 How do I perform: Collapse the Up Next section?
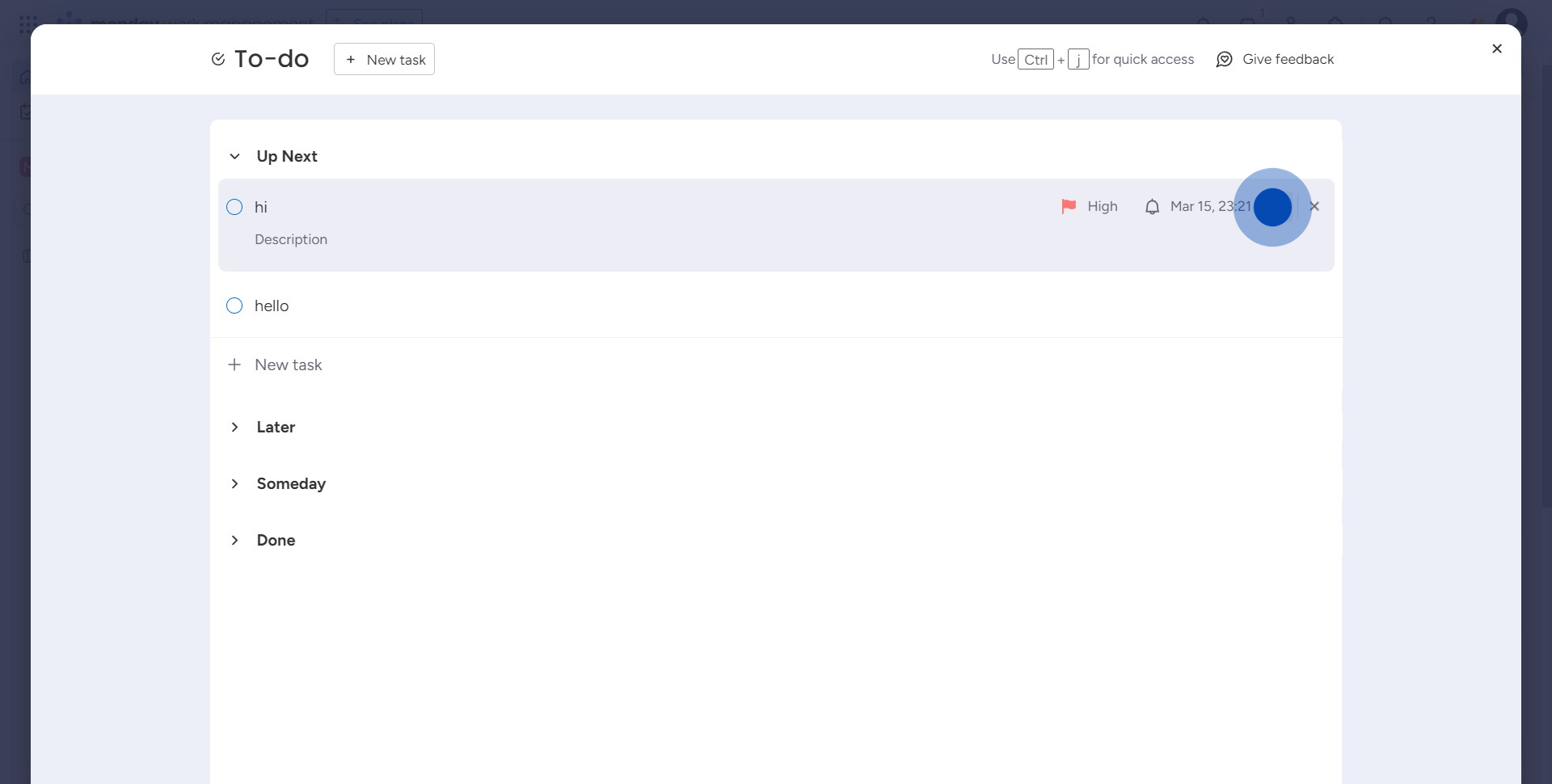pos(234,157)
